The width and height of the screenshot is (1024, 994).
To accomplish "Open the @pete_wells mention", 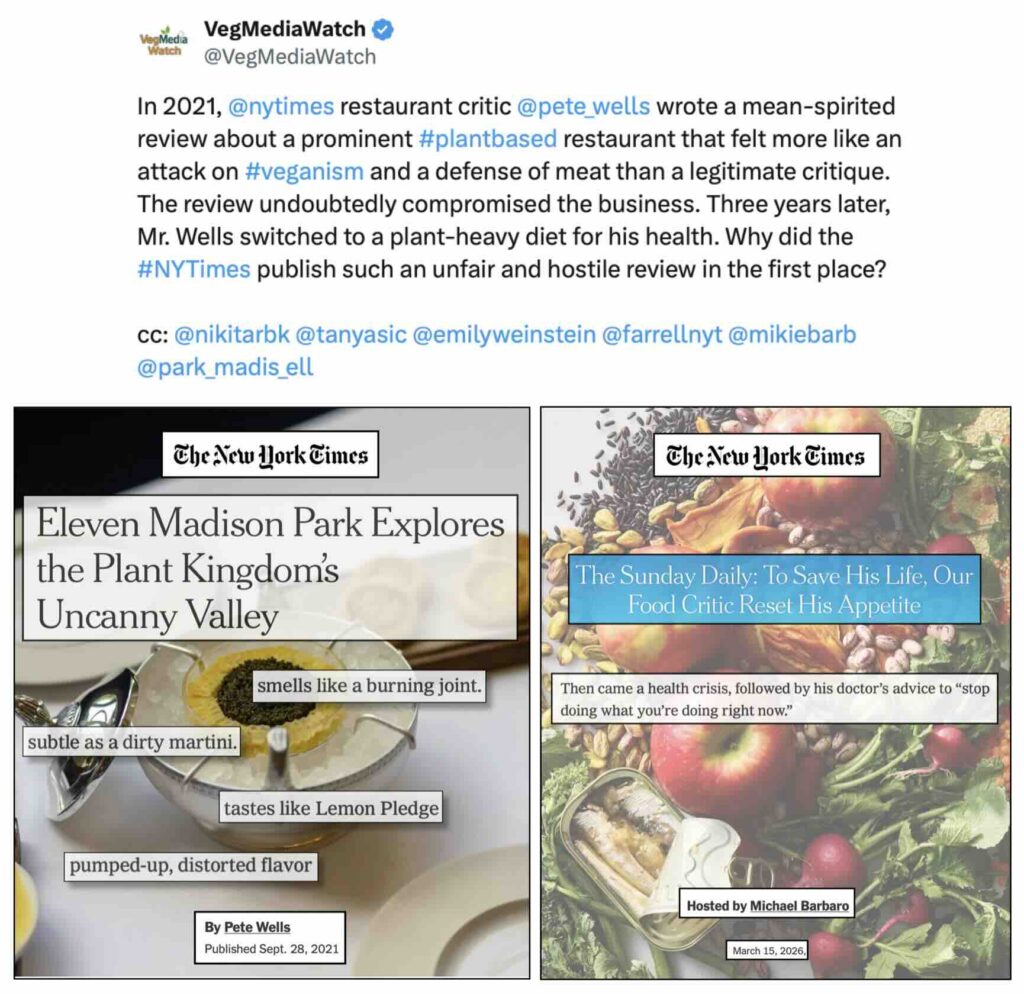I will tap(583, 106).
